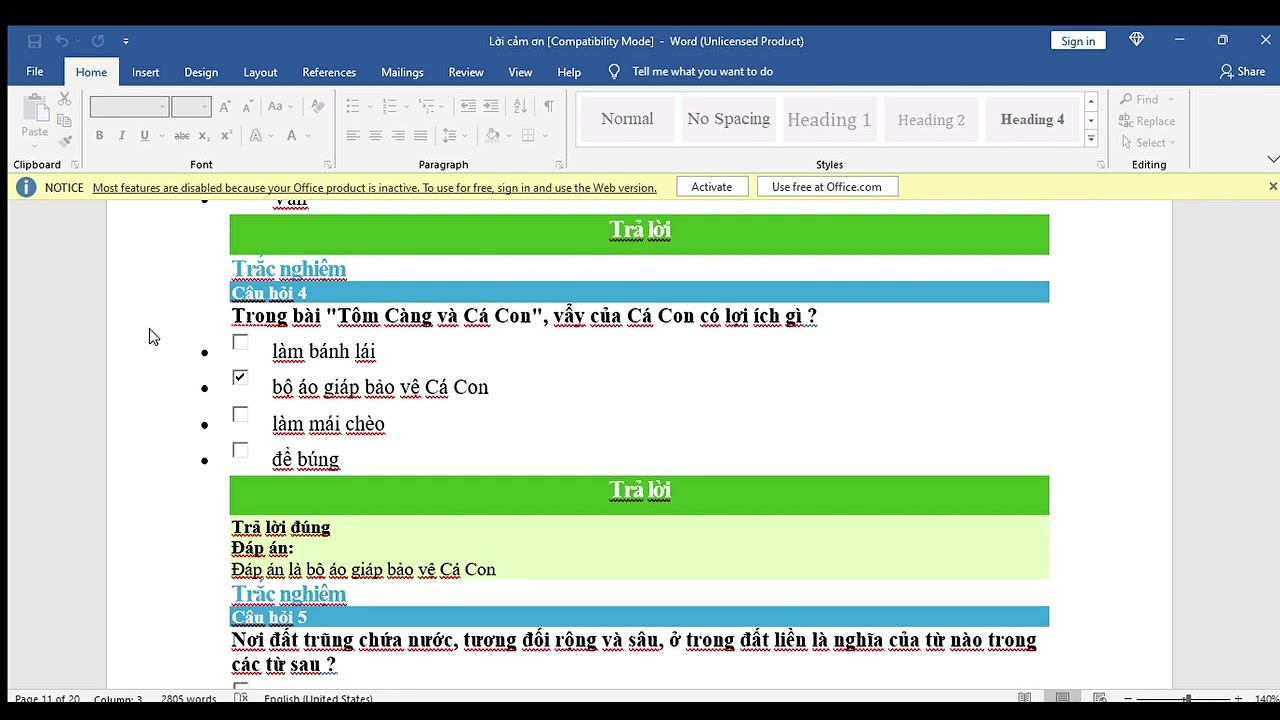The height and width of the screenshot is (720, 1280).
Task: Click the Activate button
Action: click(712, 187)
